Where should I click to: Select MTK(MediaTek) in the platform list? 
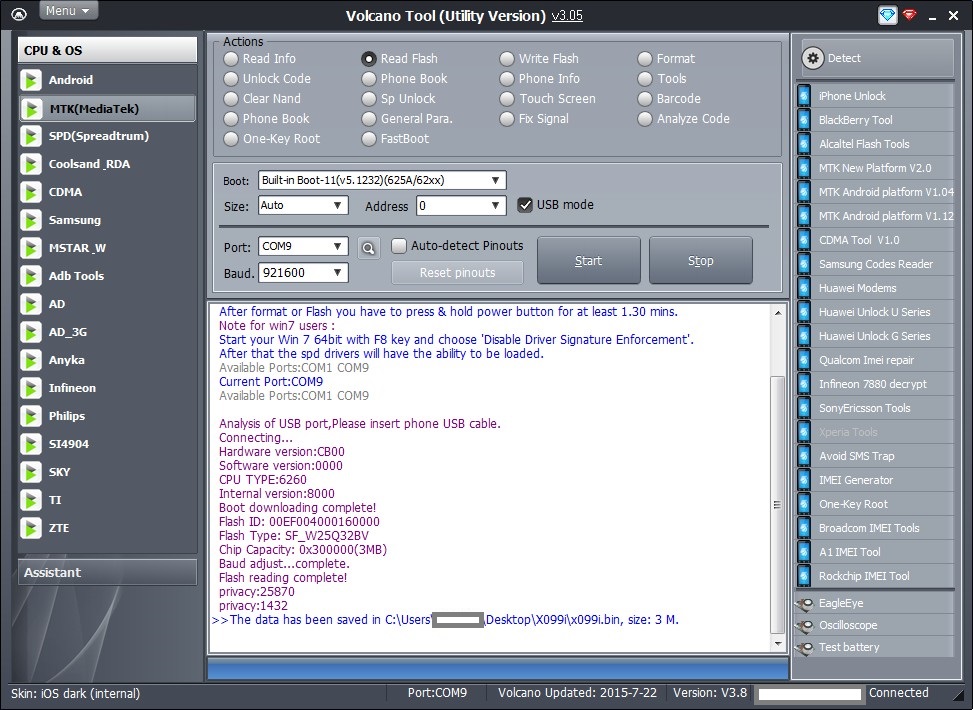coord(107,109)
